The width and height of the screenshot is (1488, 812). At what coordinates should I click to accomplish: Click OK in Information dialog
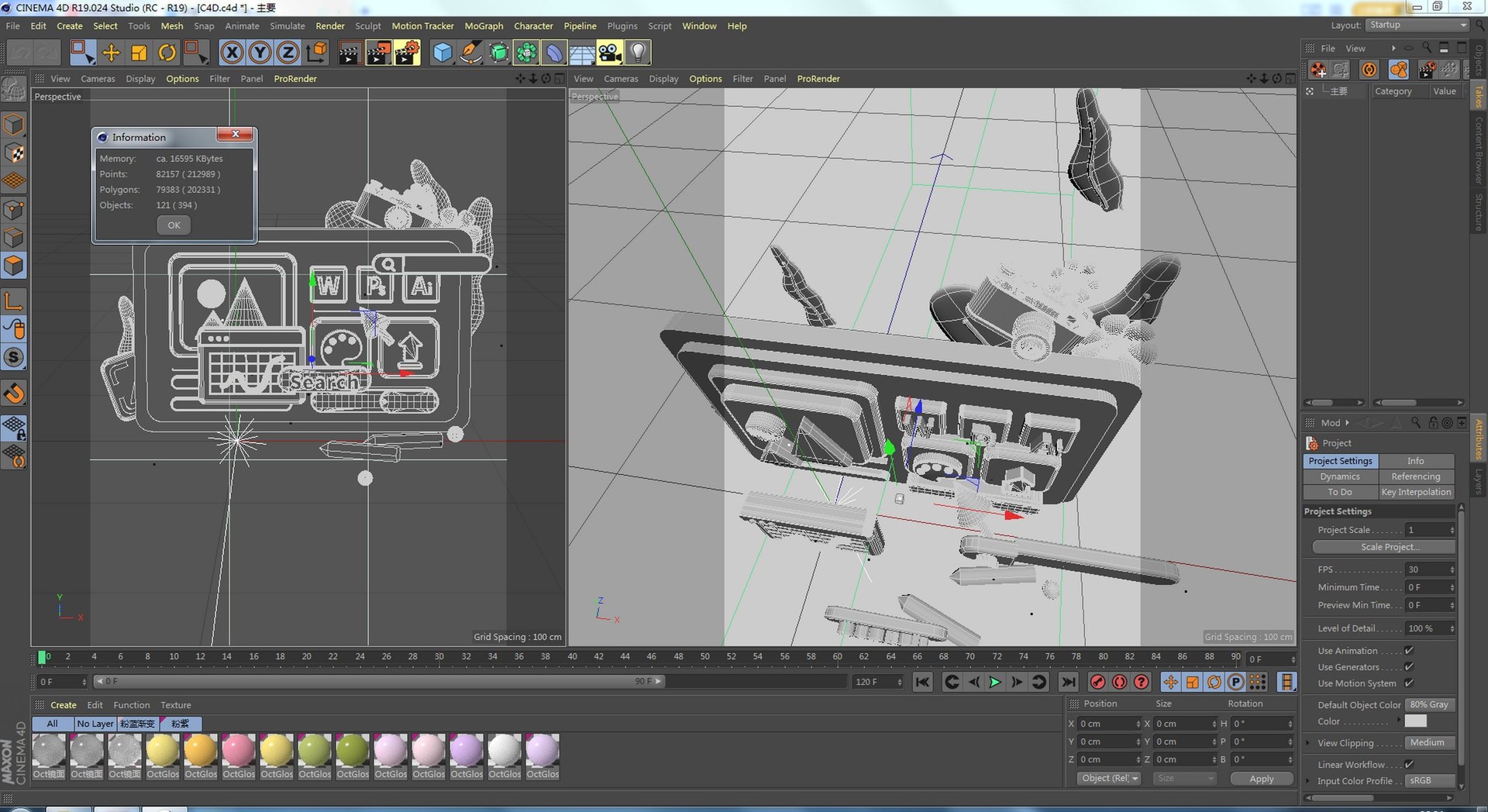pyautogui.click(x=174, y=225)
